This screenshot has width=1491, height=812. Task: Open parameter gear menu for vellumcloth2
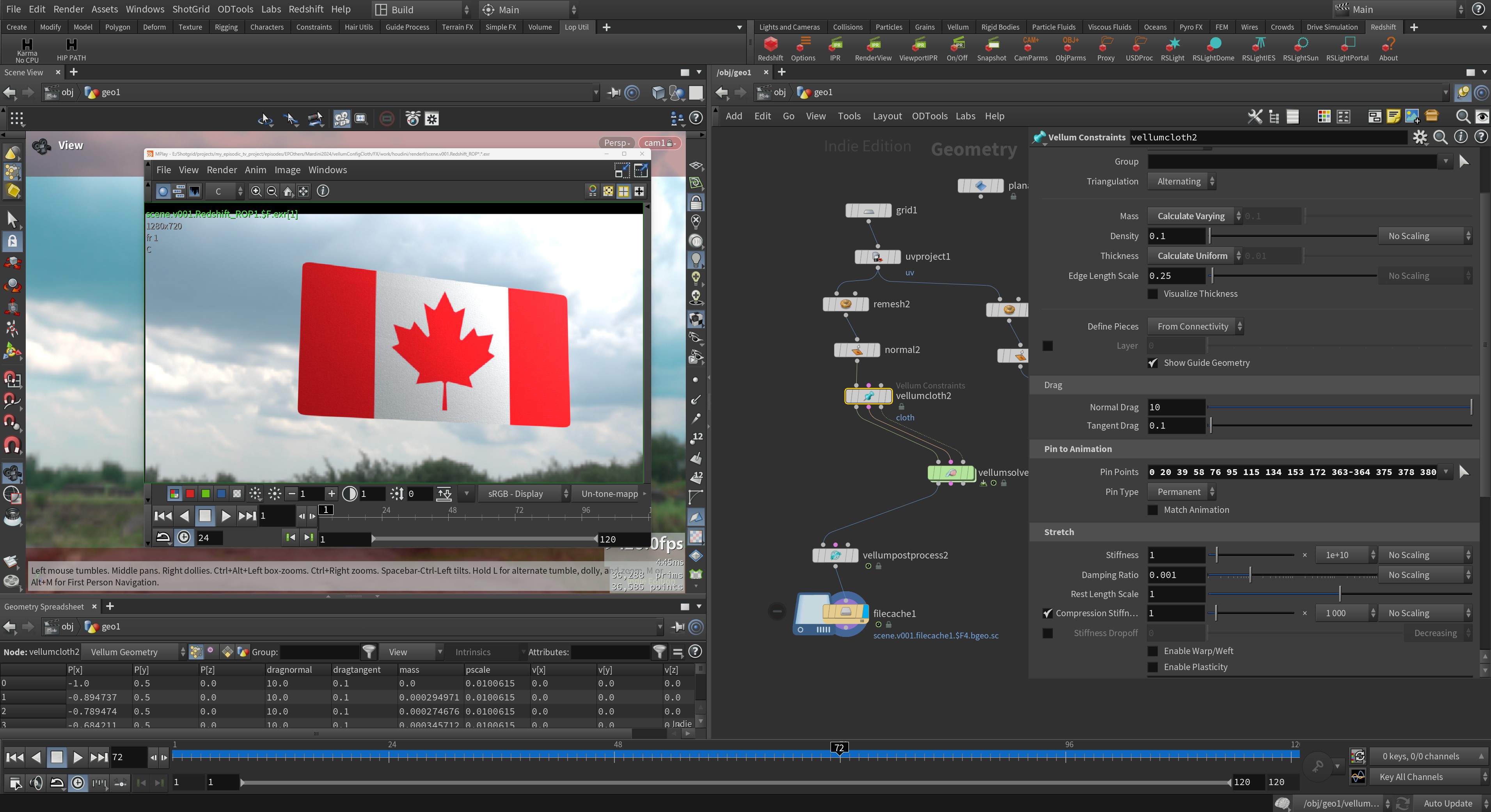coord(1420,137)
